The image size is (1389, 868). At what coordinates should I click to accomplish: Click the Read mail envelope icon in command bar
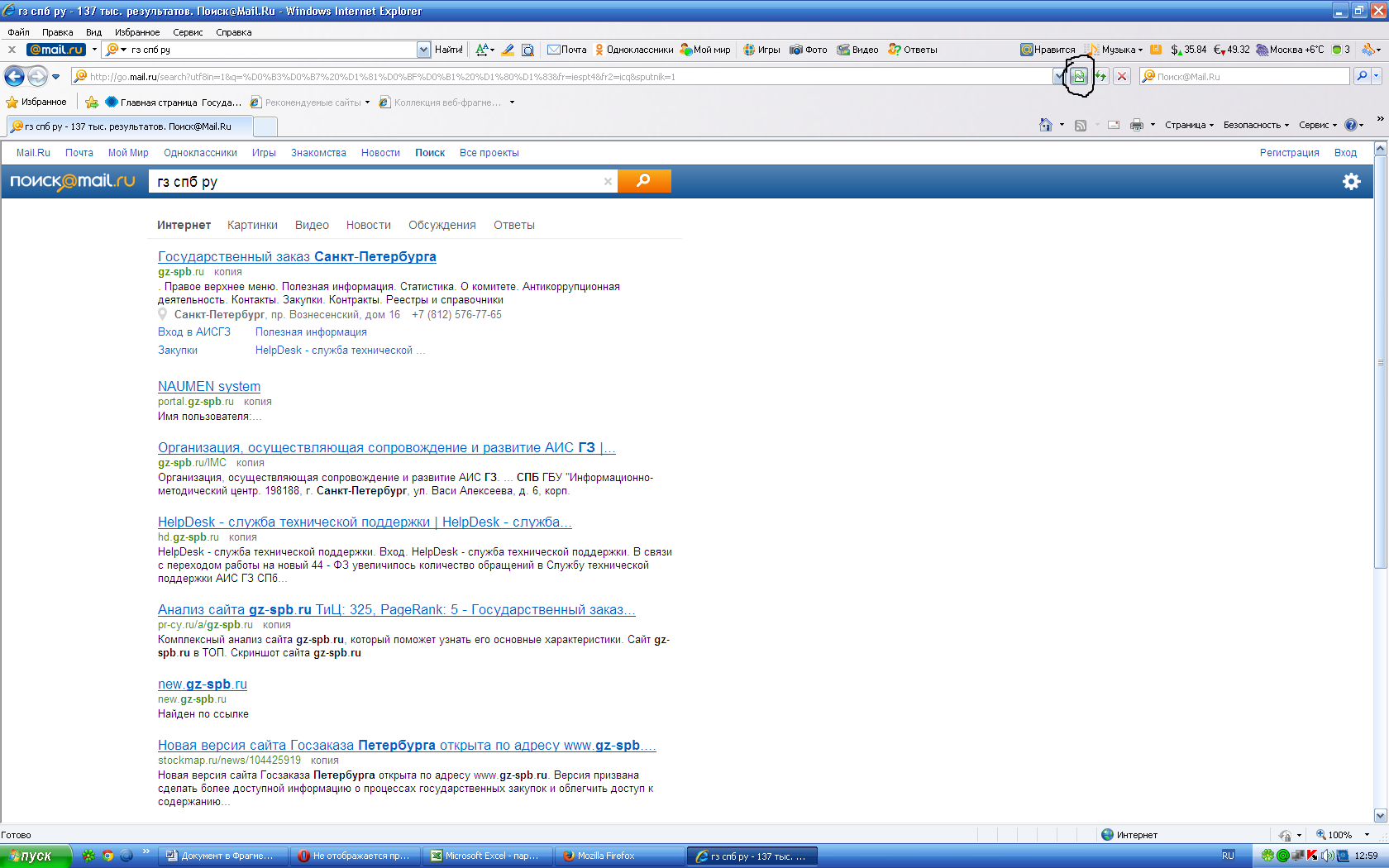[1114, 125]
